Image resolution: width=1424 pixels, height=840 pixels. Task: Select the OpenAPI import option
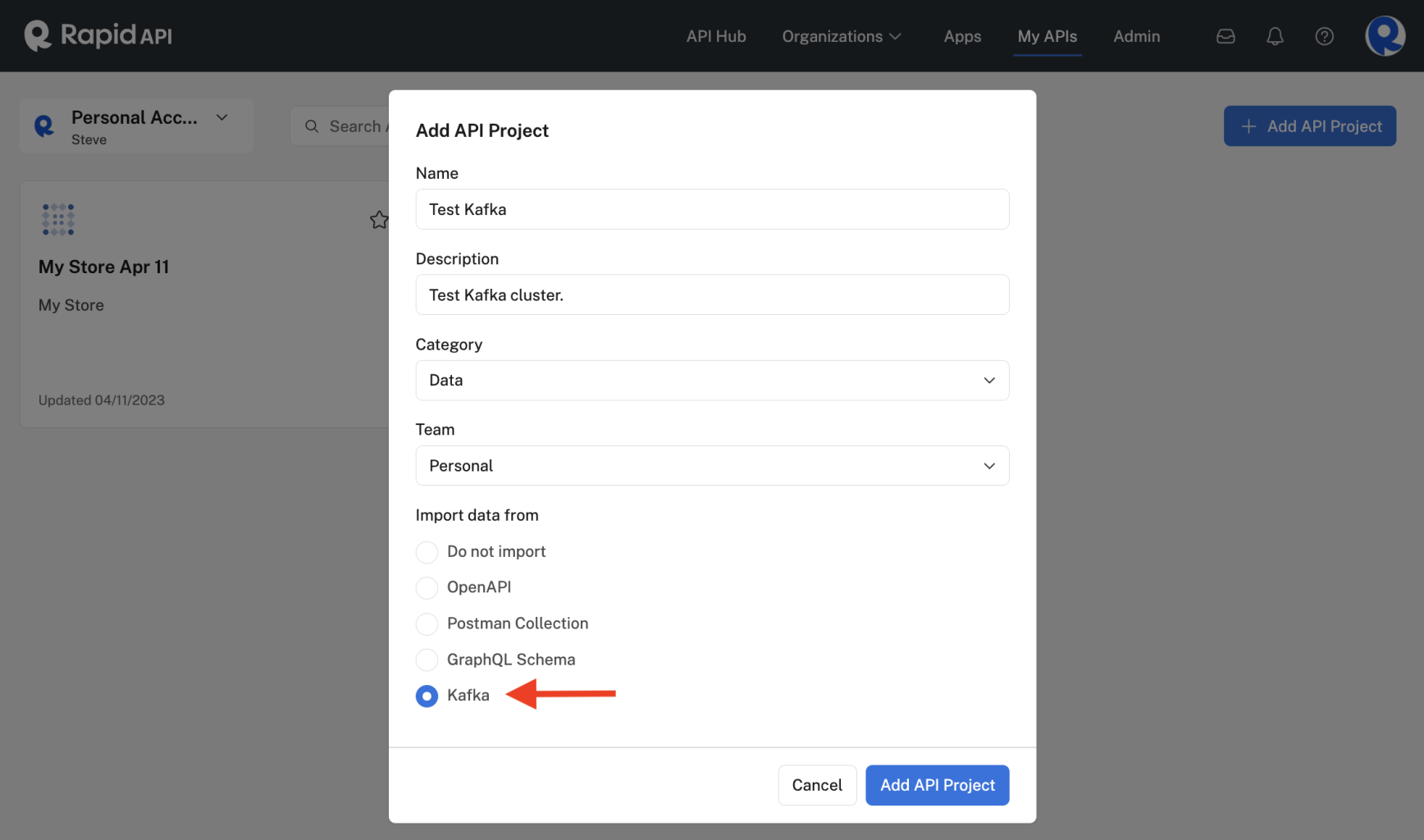click(x=427, y=587)
